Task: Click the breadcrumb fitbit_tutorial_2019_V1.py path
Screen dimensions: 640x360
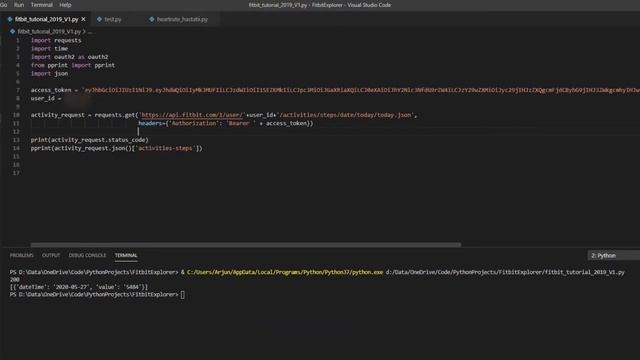Action: point(49,31)
